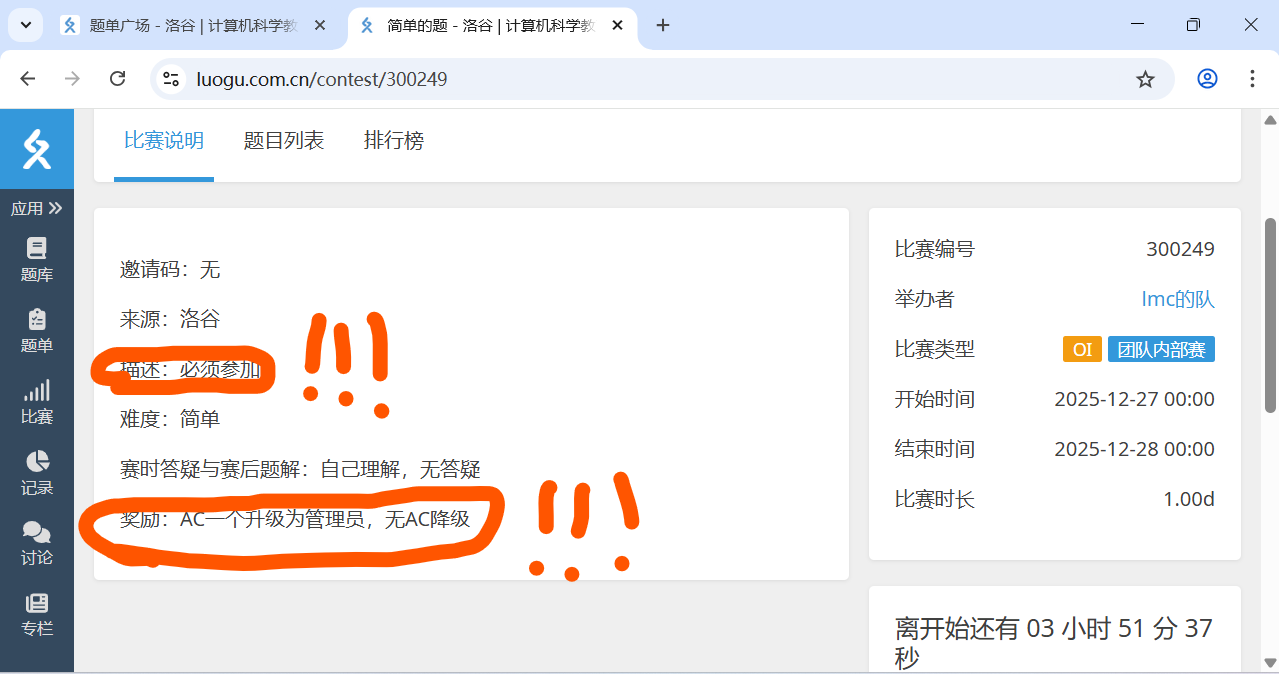Click the page vertical scrollbar
This screenshot has width=1279, height=674.
[x=1270, y=315]
